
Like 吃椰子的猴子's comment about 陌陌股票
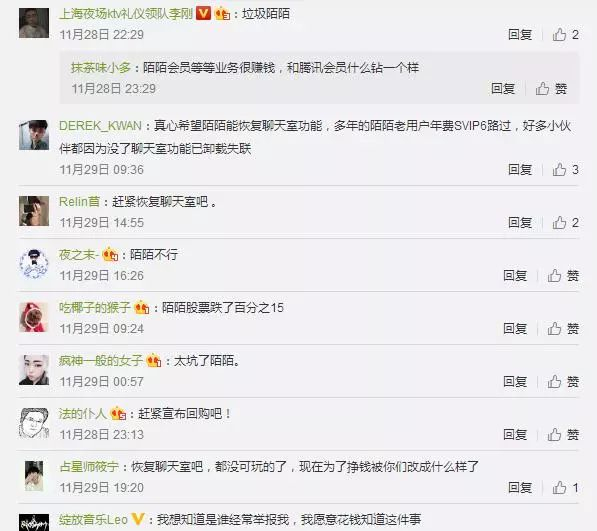(554, 328)
